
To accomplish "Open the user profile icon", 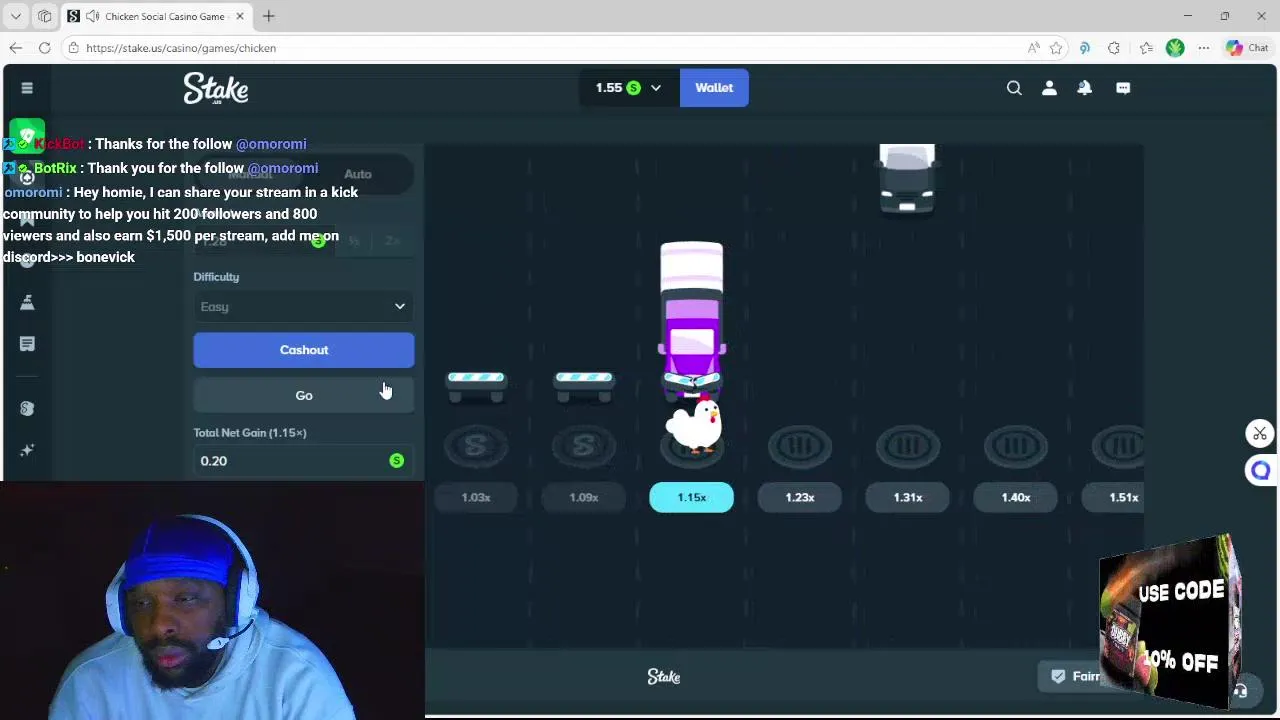I will [x=1049, y=88].
